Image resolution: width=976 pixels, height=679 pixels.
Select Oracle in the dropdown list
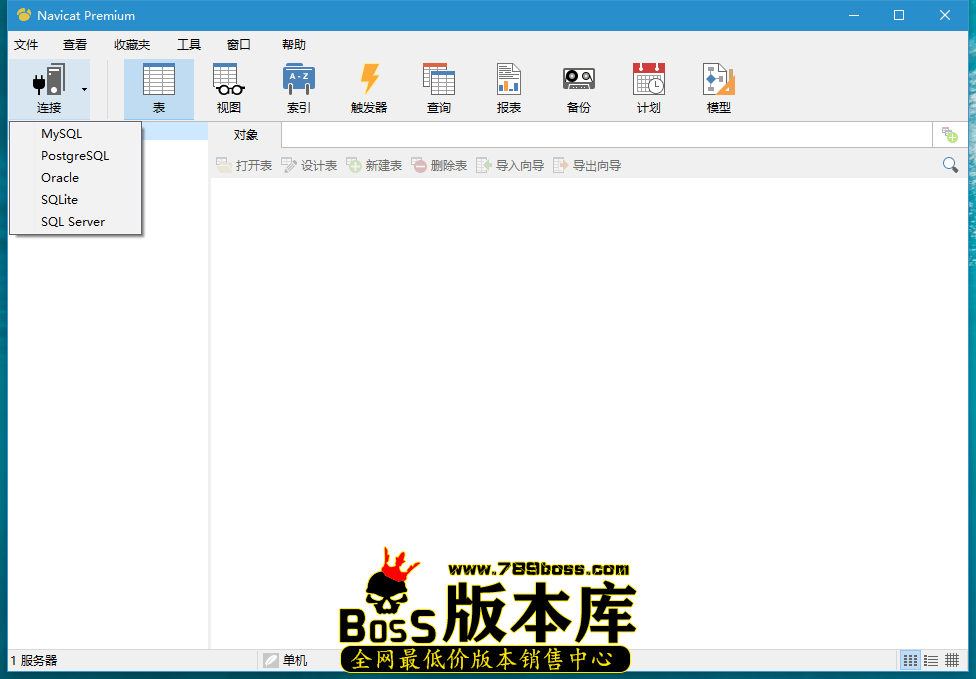pos(59,177)
